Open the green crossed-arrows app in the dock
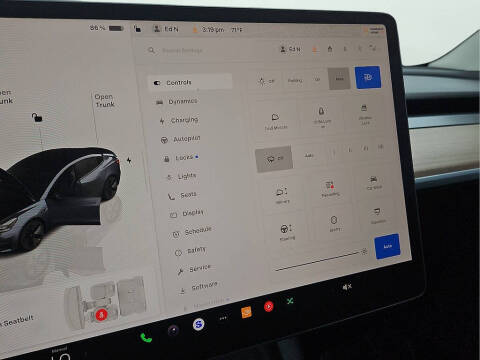Viewport: 480px width, 360px height. point(290,301)
